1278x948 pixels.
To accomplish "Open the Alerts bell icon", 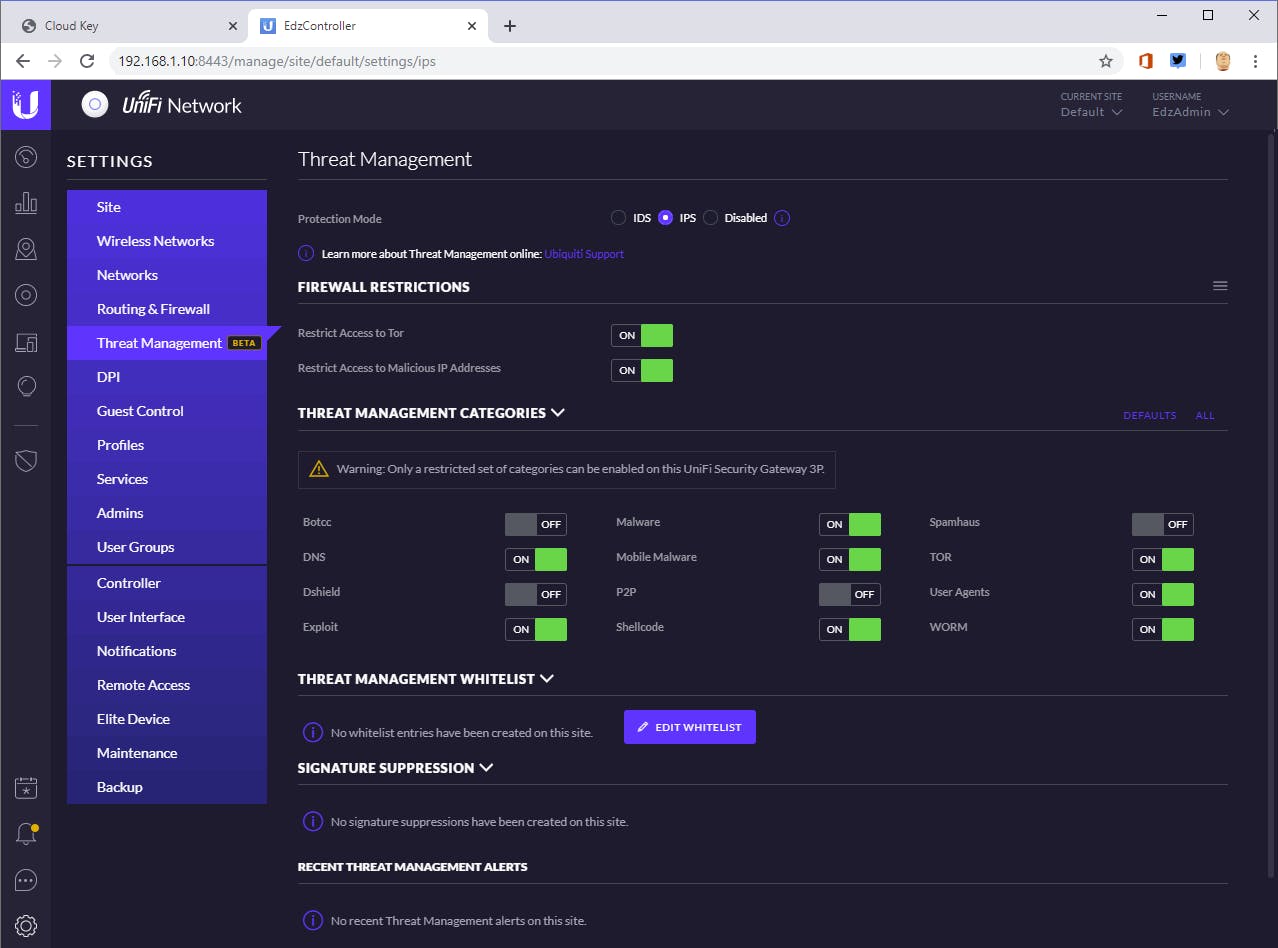I will 26,834.
